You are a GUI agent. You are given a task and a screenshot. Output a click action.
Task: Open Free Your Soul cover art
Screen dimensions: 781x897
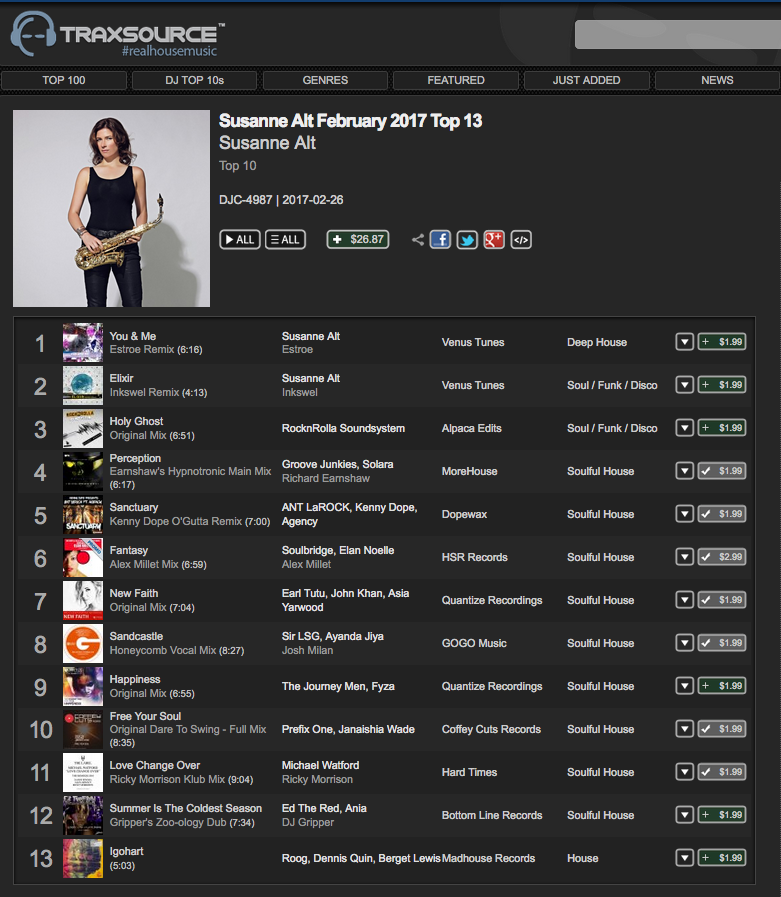coord(83,729)
